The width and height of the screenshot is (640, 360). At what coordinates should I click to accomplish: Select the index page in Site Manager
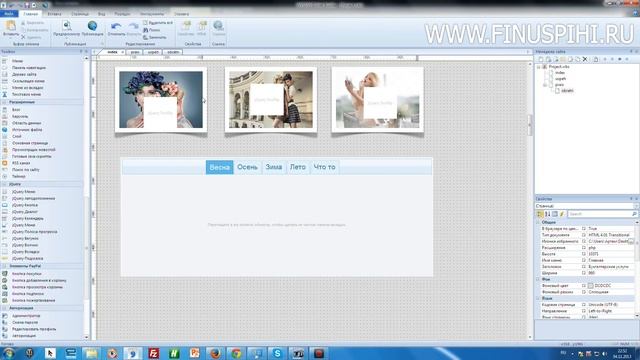[x=560, y=73]
